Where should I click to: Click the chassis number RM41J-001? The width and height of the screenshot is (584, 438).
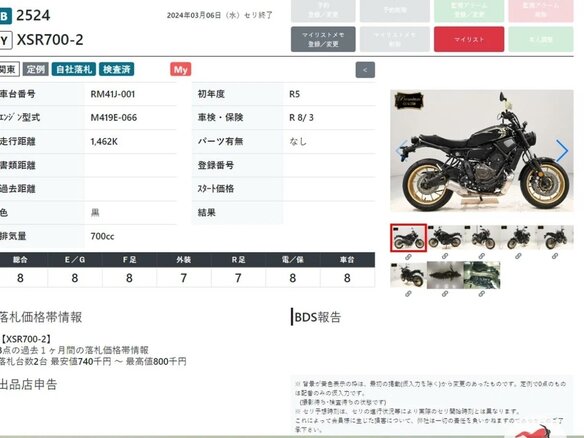pos(113,94)
